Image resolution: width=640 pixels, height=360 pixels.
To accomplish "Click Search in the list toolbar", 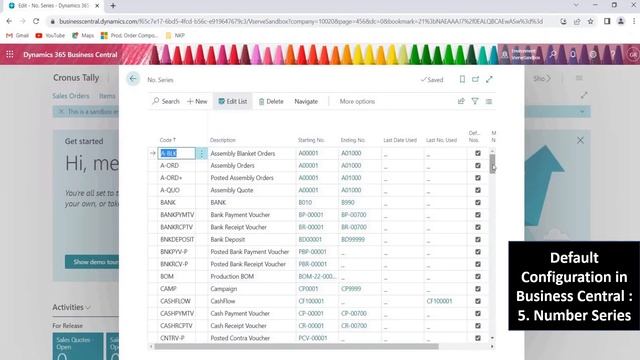I will click(x=166, y=101).
